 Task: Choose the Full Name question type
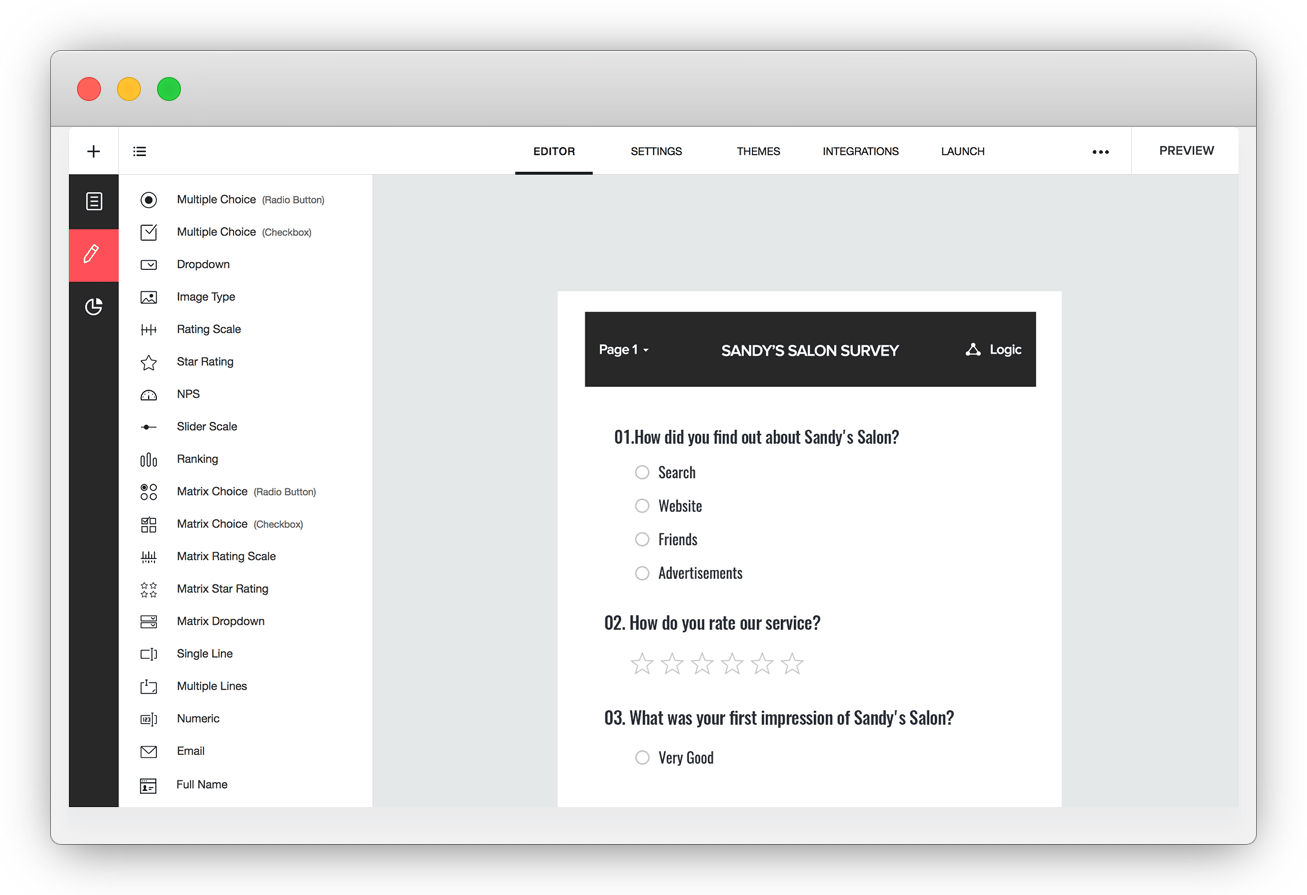click(200, 784)
